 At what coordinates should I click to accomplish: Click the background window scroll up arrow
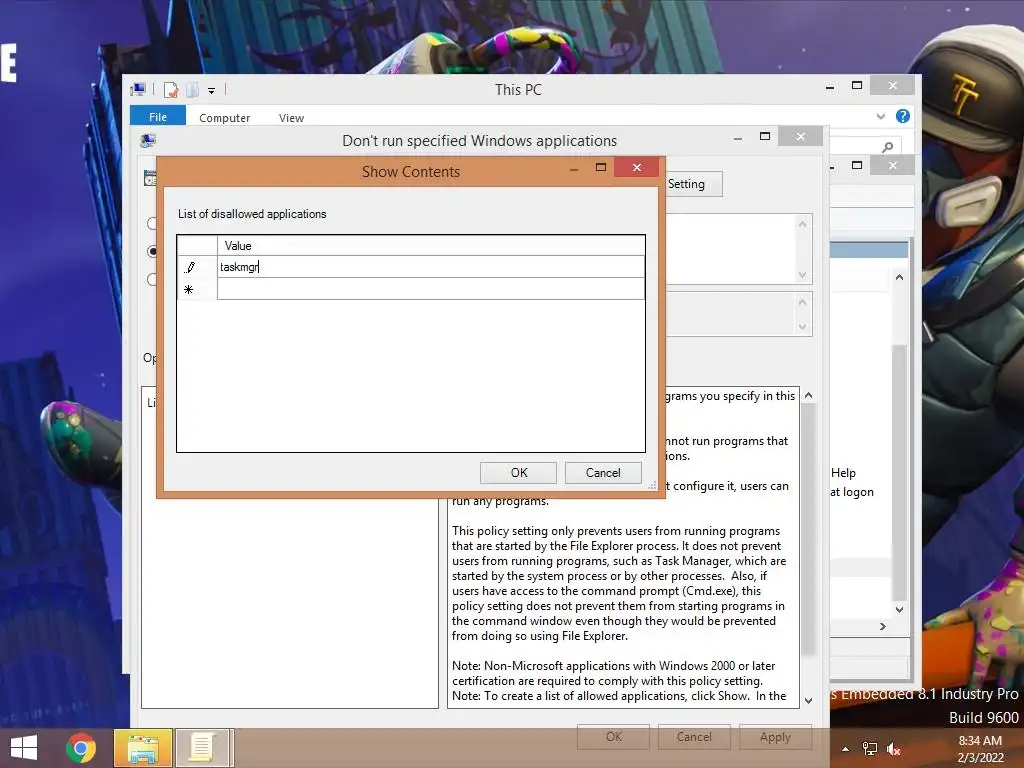point(899,277)
